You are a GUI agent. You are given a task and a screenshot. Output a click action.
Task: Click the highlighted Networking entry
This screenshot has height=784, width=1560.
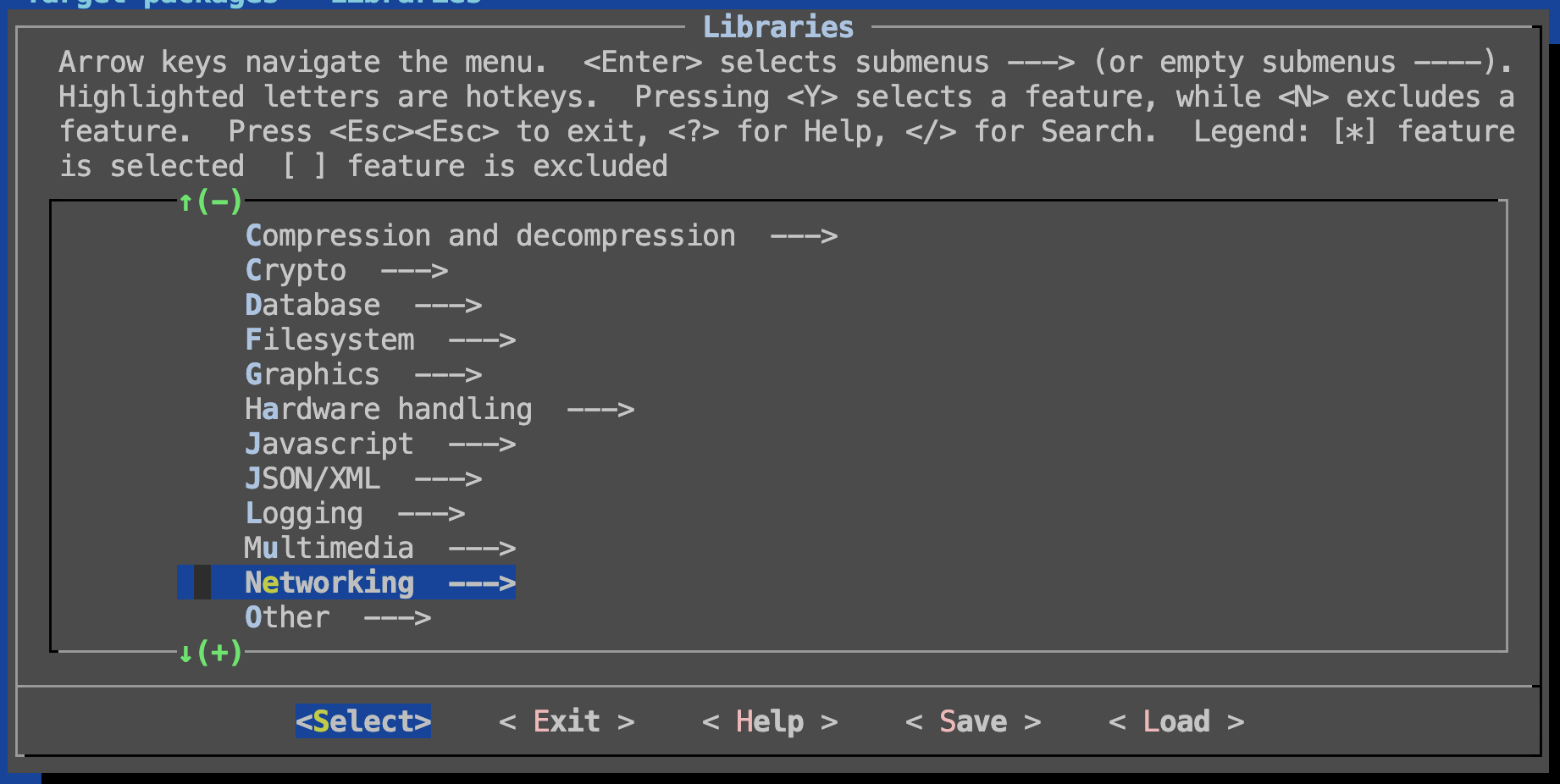[x=329, y=582]
